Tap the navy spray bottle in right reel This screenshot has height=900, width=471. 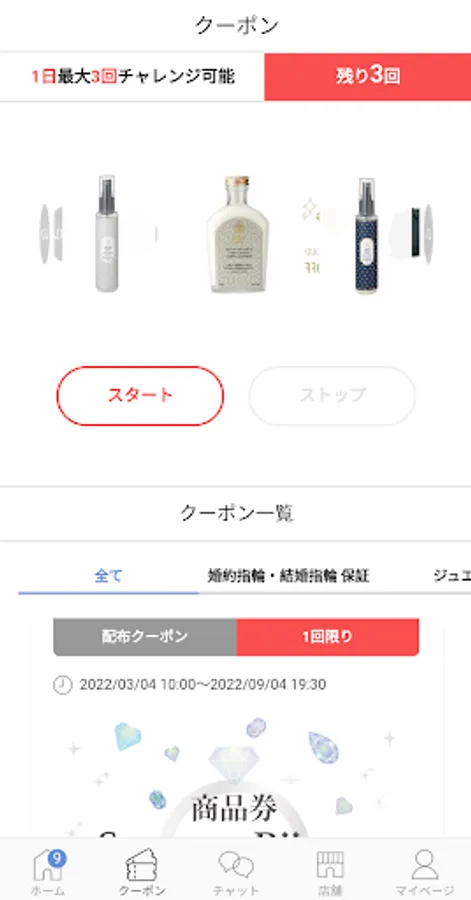coord(367,236)
